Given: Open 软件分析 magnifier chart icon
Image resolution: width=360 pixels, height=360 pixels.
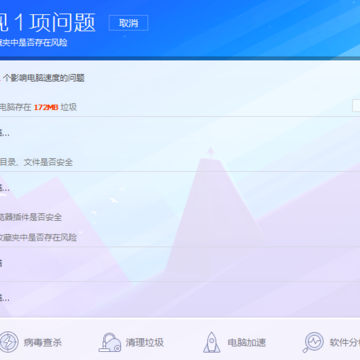Looking at the screenshot, I should tap(313, 342).
